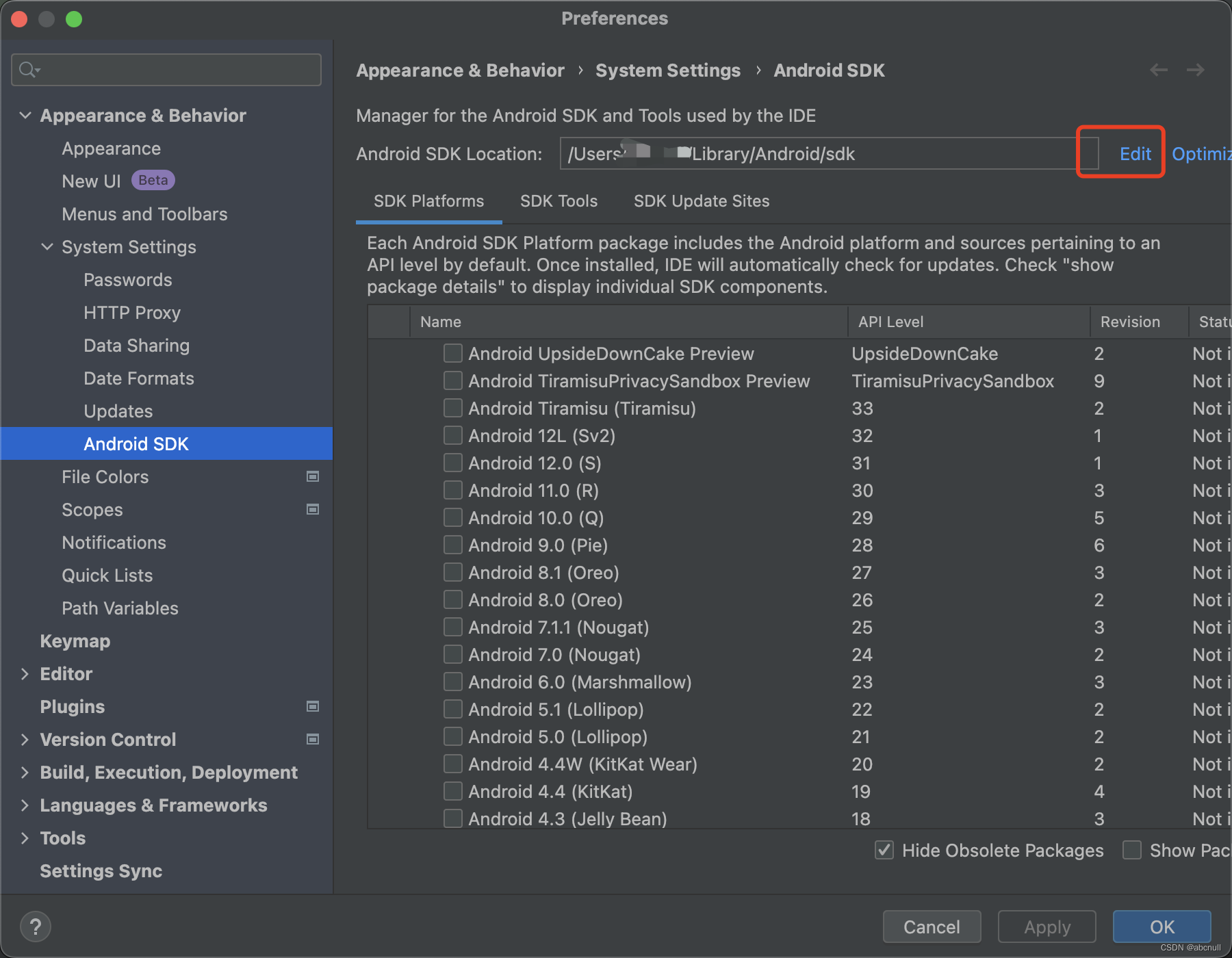Viewport: 1232px width, 958px height.
Task: Click the Scopes project-level icon
Action: click(313, 510)
